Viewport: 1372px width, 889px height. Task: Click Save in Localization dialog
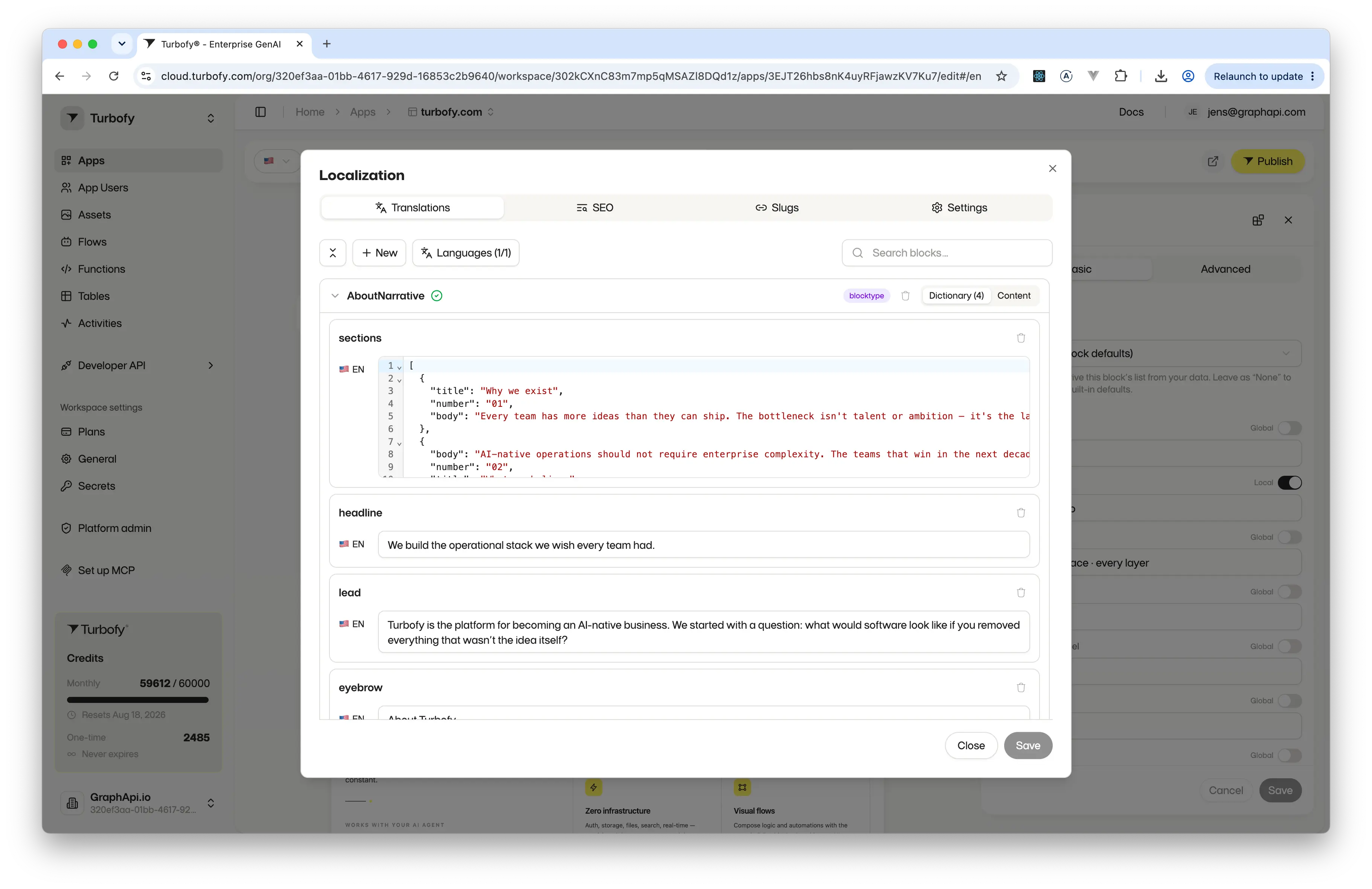[1028, 745]
